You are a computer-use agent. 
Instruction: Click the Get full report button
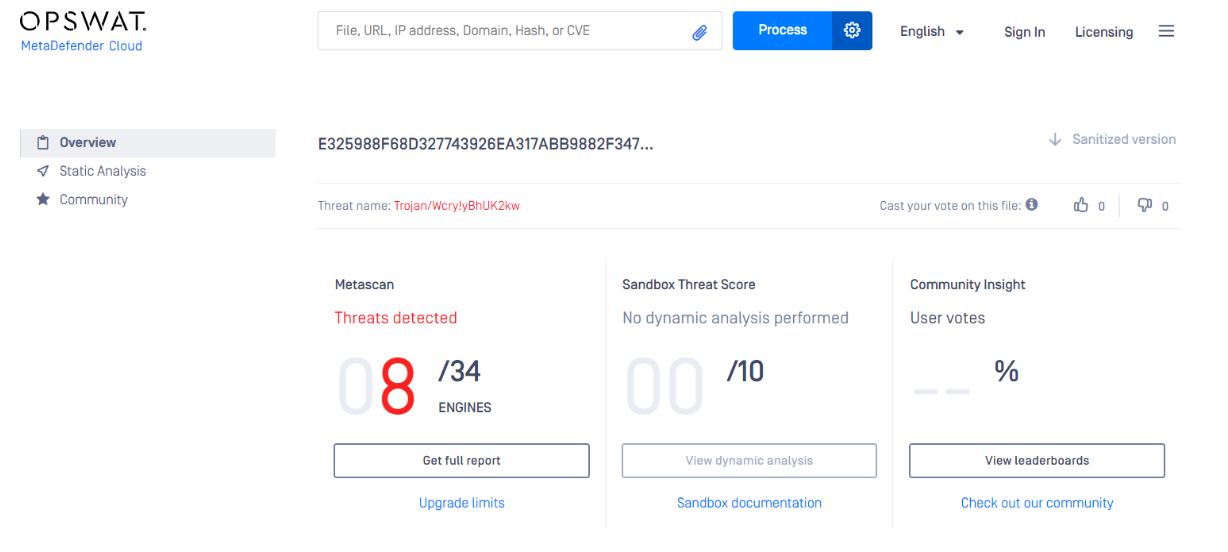[x=461, y=461]
